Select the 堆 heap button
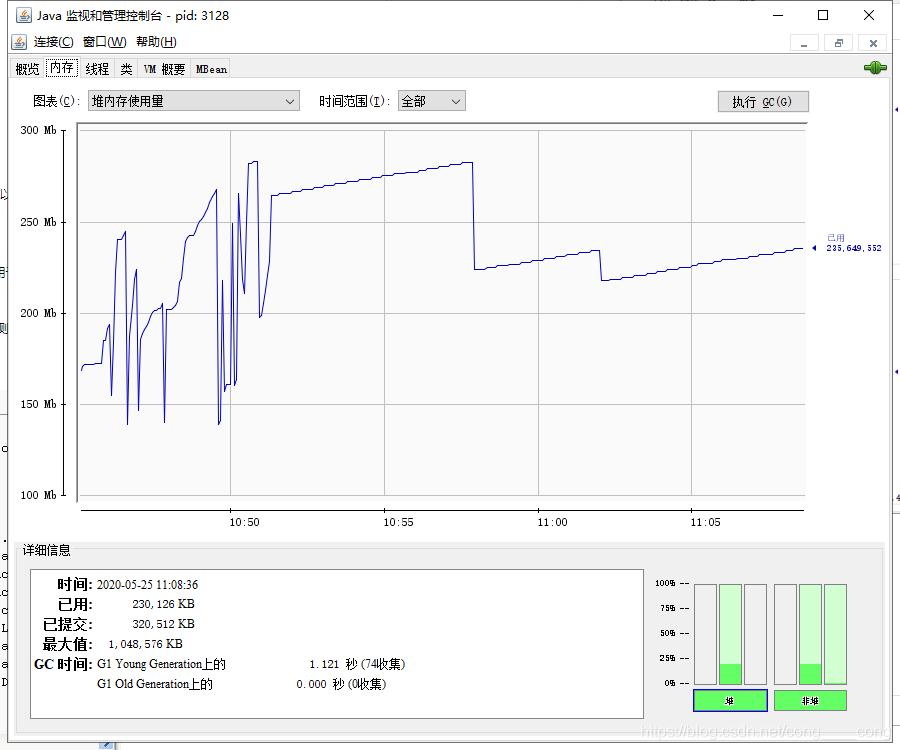The image size is (900, 750). (729, 701)
